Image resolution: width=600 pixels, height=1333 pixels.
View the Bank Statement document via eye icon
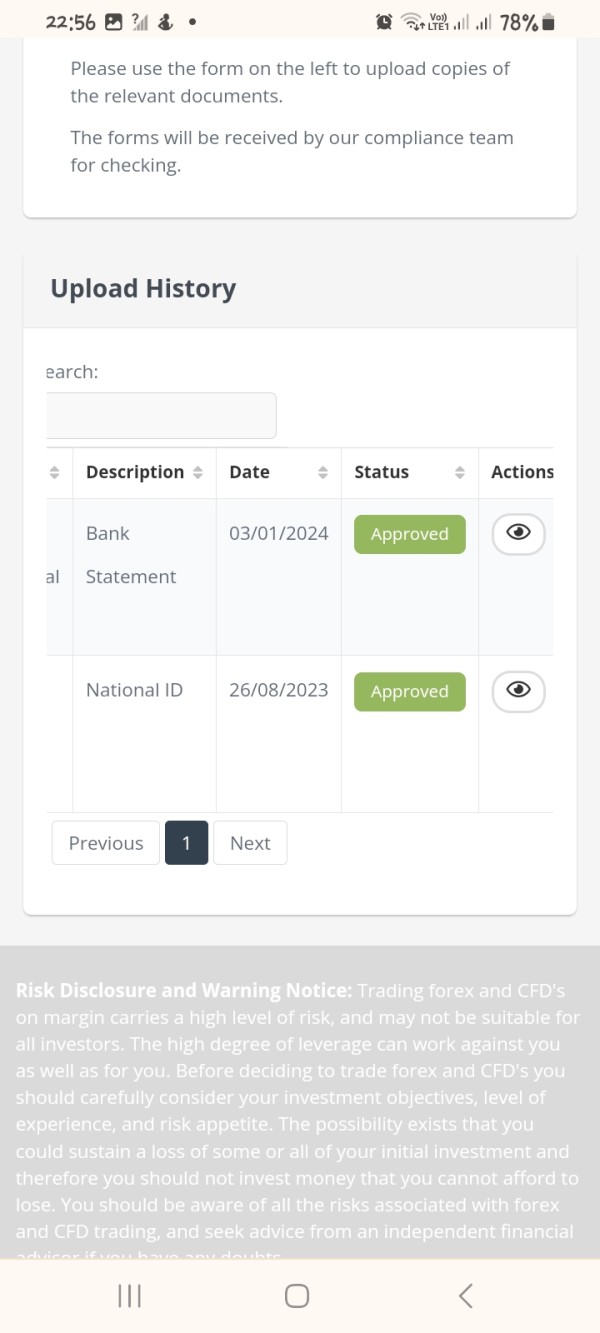pyautogui.click(x=518, y=534)
